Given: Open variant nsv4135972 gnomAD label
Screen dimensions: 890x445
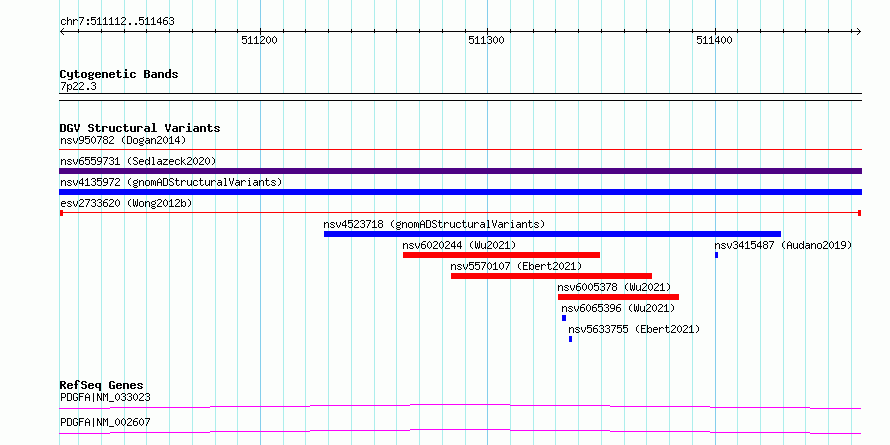Looking at the screenshot, I should point(171,182).
